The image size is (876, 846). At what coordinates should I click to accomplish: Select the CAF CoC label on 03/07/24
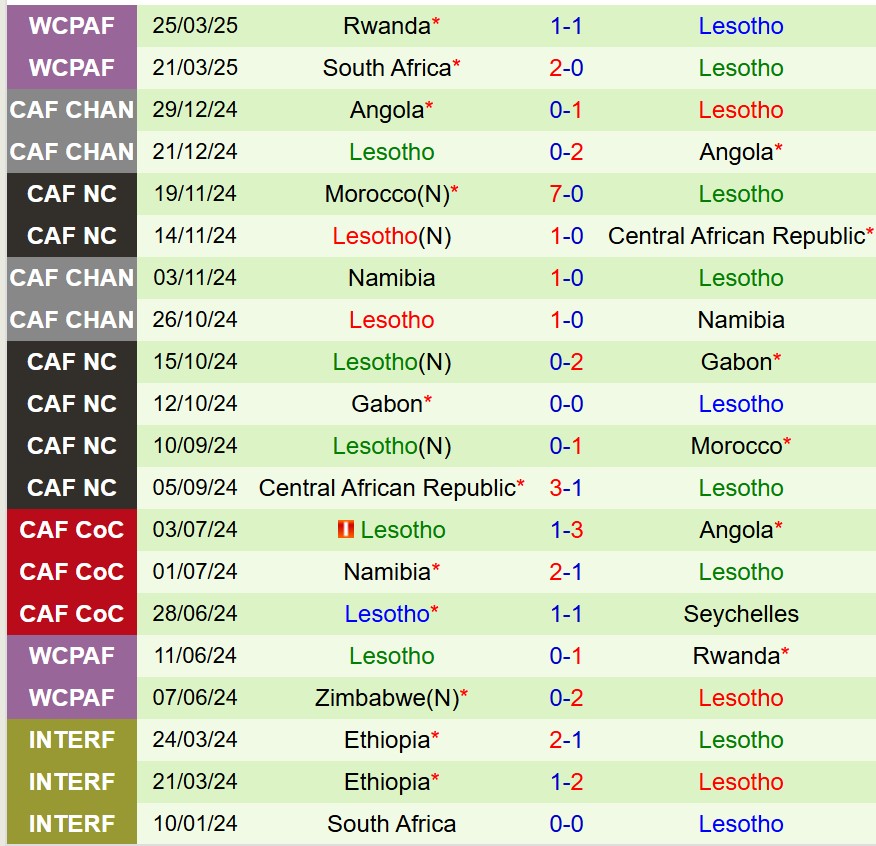[x=71, y=530]
